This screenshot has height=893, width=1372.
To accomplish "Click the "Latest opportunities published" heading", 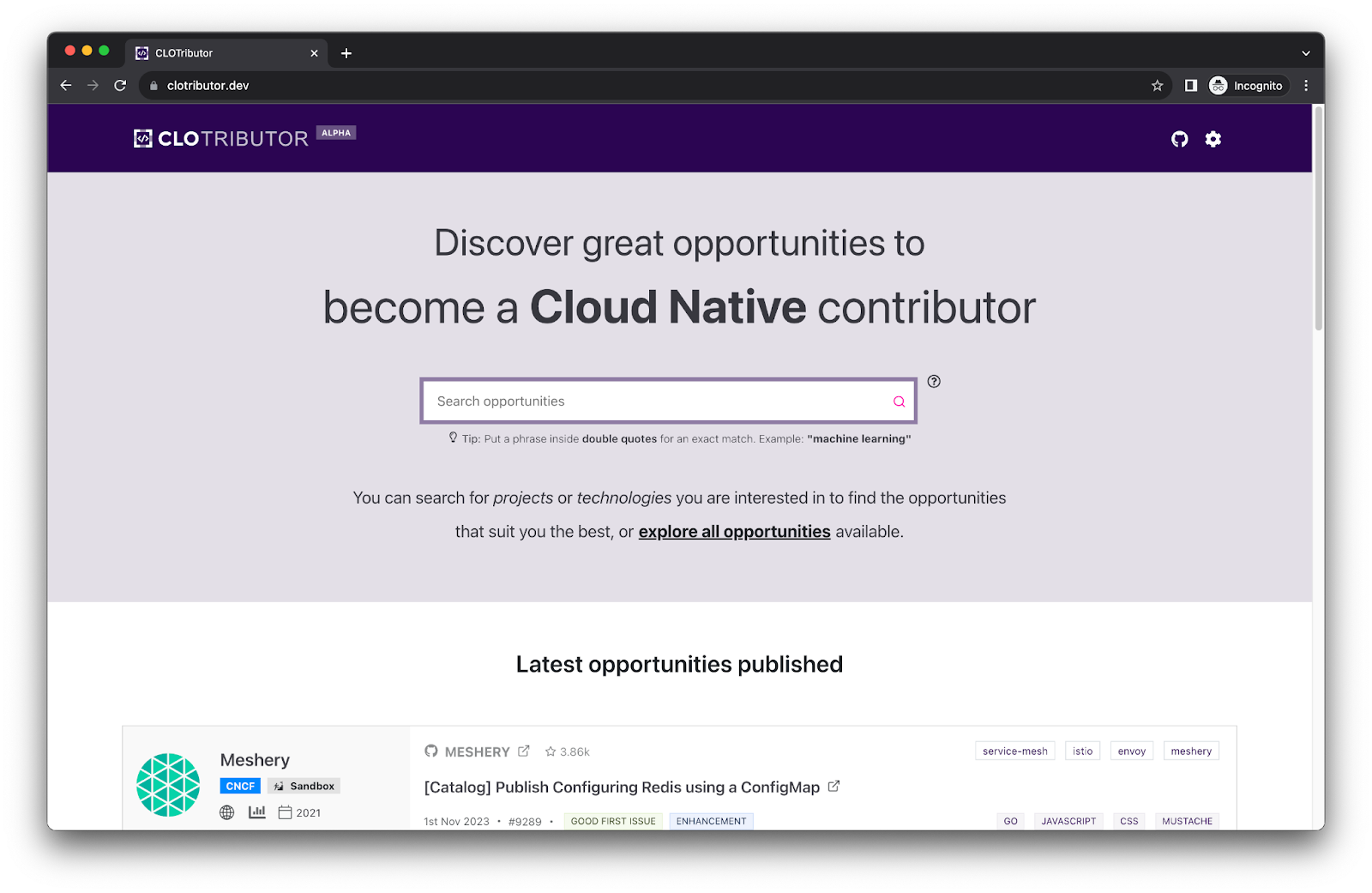I will [x=679, y=665].
